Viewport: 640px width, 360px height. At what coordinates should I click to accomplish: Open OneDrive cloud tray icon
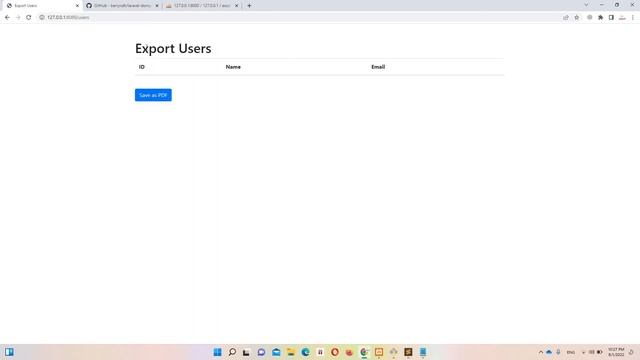(549, 352)
